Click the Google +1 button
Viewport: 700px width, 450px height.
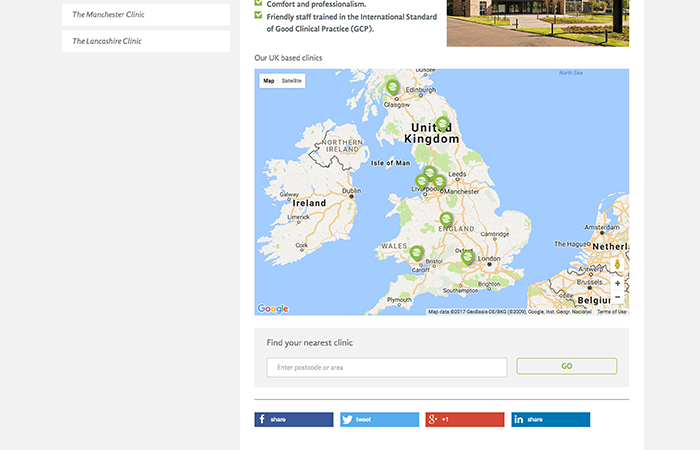point(465,420)
